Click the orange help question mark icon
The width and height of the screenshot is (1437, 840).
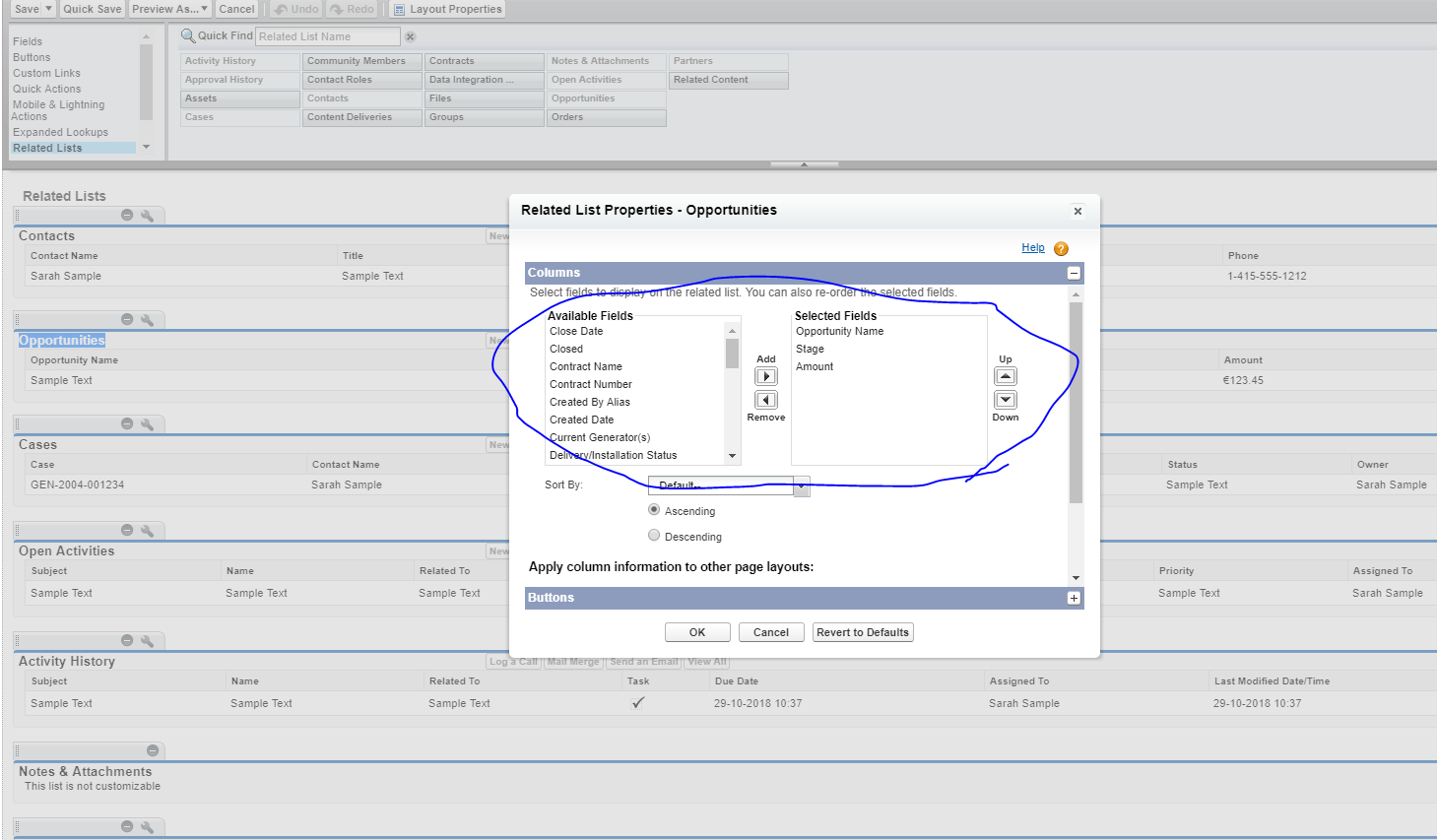1061,249
